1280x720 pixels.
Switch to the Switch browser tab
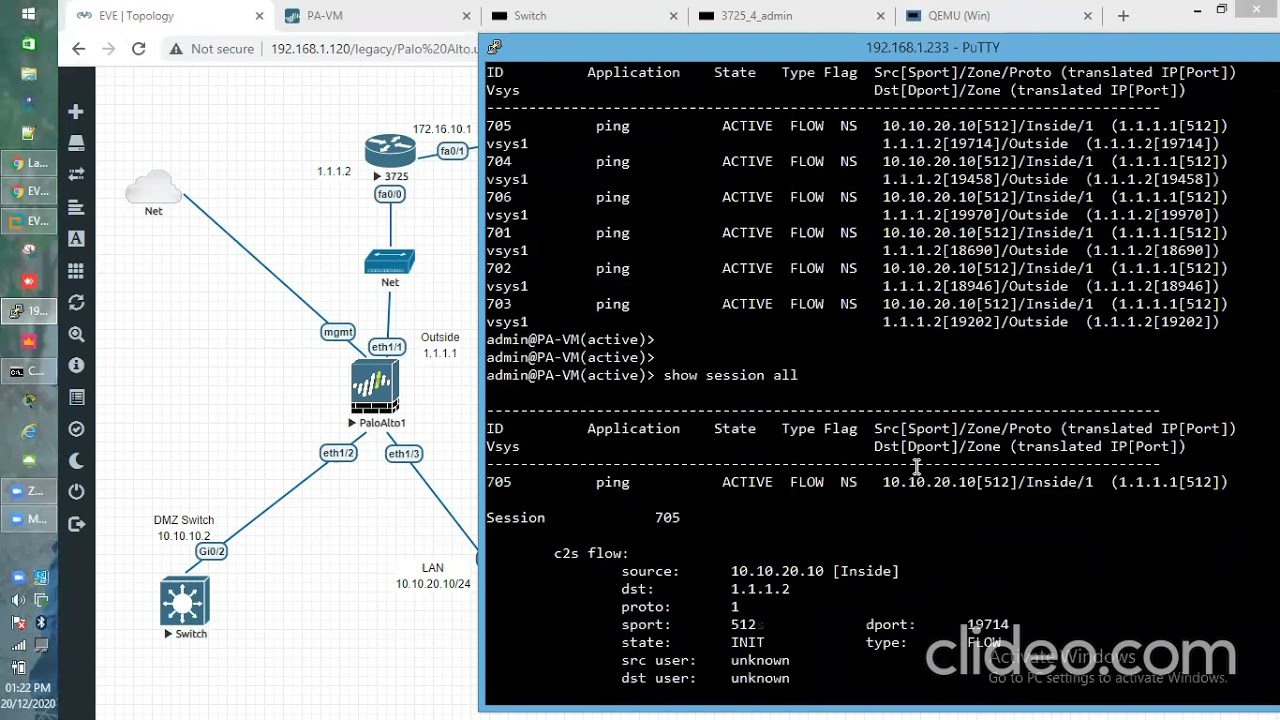[585, 16]
